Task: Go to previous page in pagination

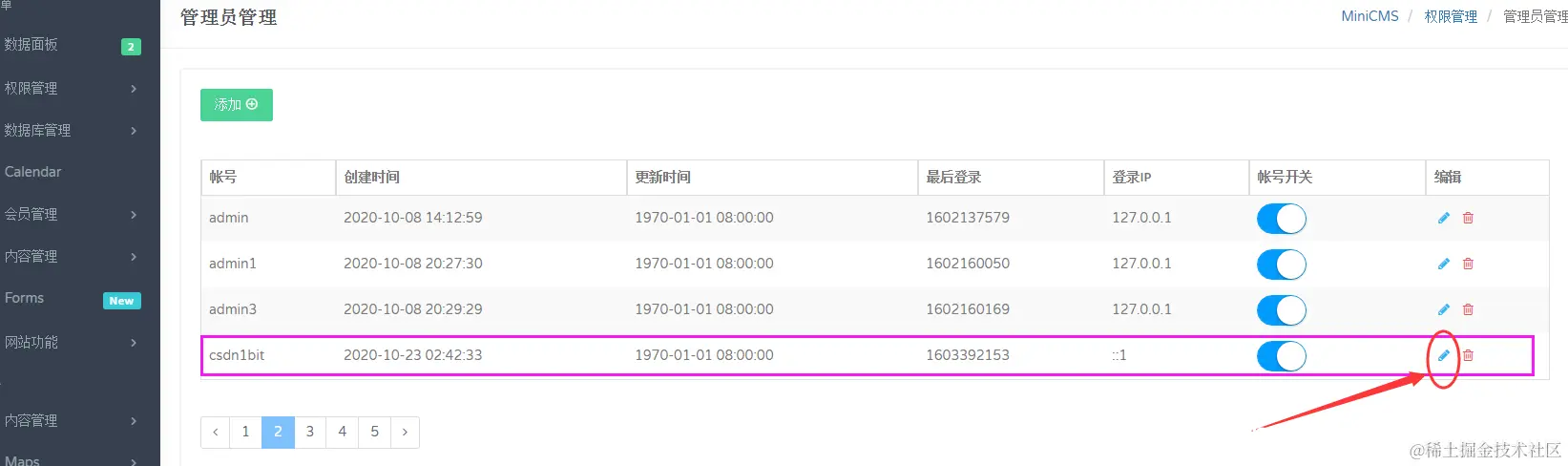Action: tap(215, 432)
